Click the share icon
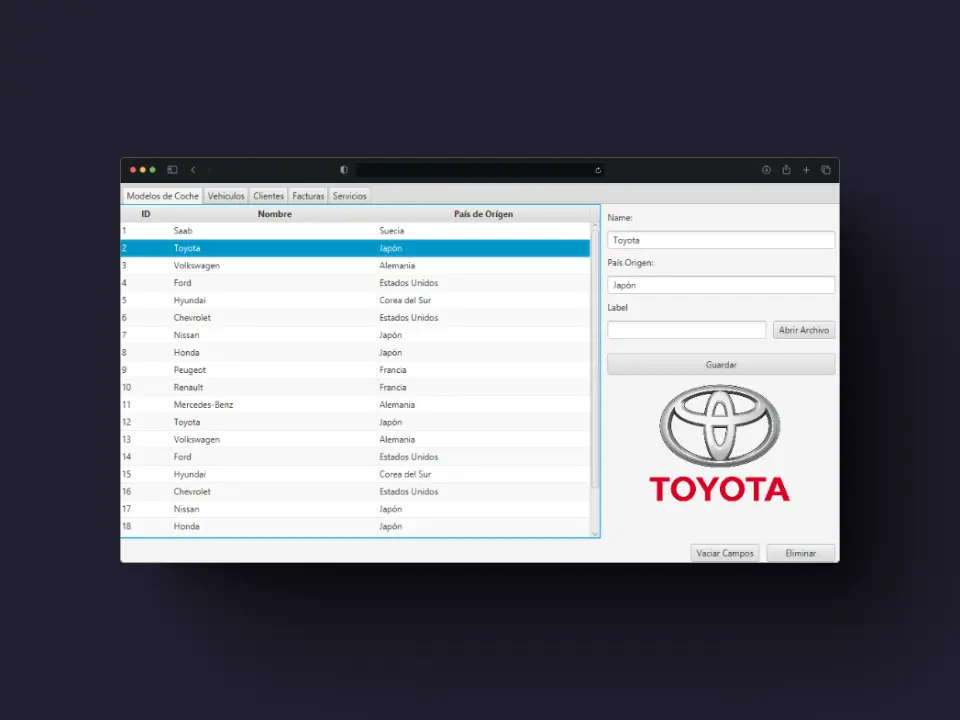 [786, 170]
